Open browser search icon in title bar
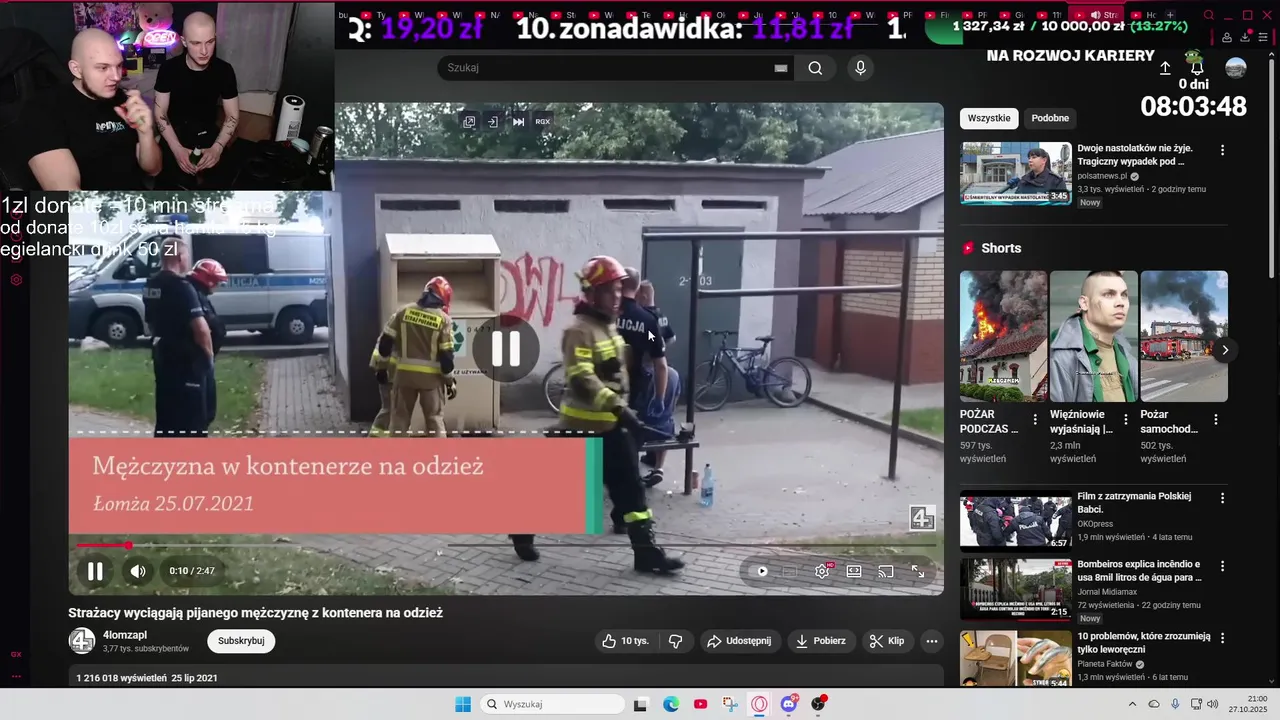This screenshot has width=1280, height=720. coord(1209,15)
